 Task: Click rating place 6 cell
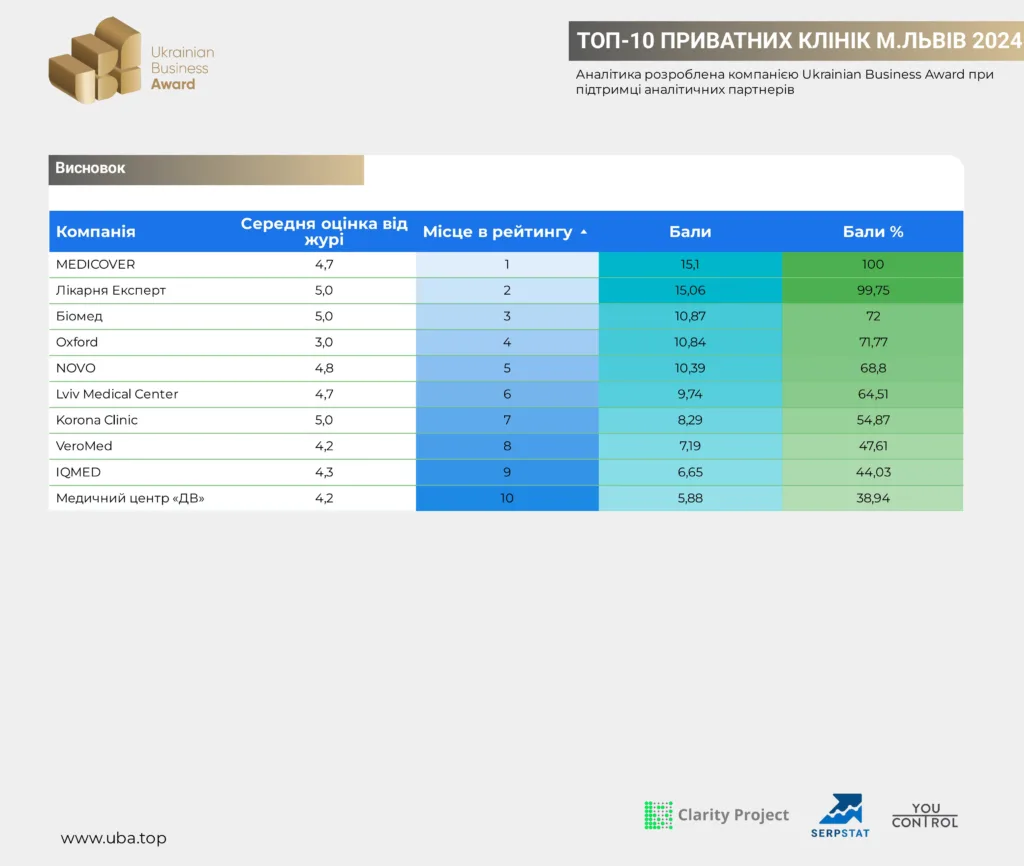(x=507, y=394)
